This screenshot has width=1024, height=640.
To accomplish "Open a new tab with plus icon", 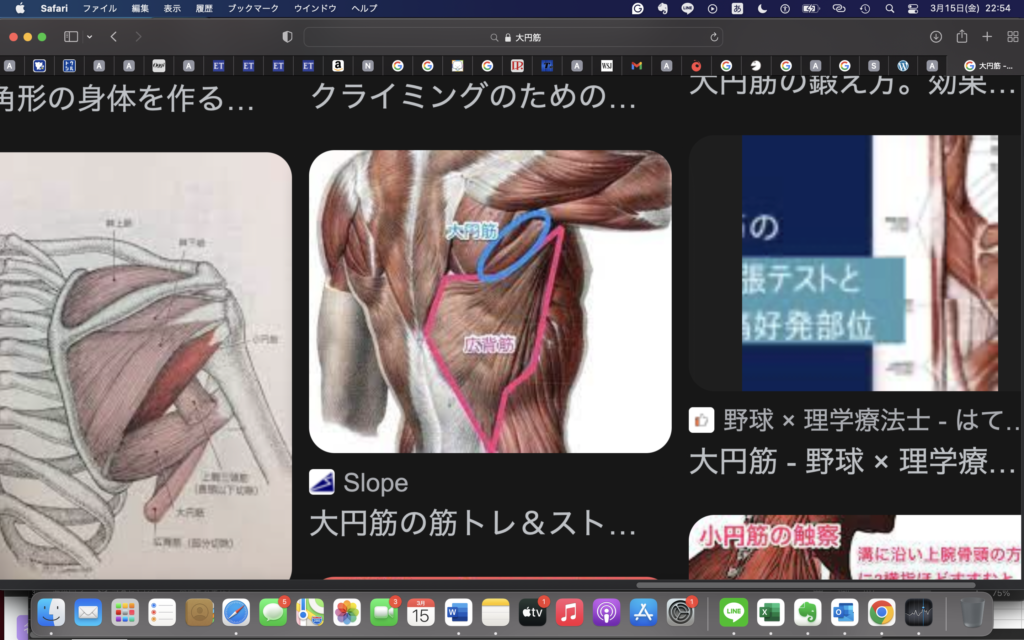I will [987, 37].
